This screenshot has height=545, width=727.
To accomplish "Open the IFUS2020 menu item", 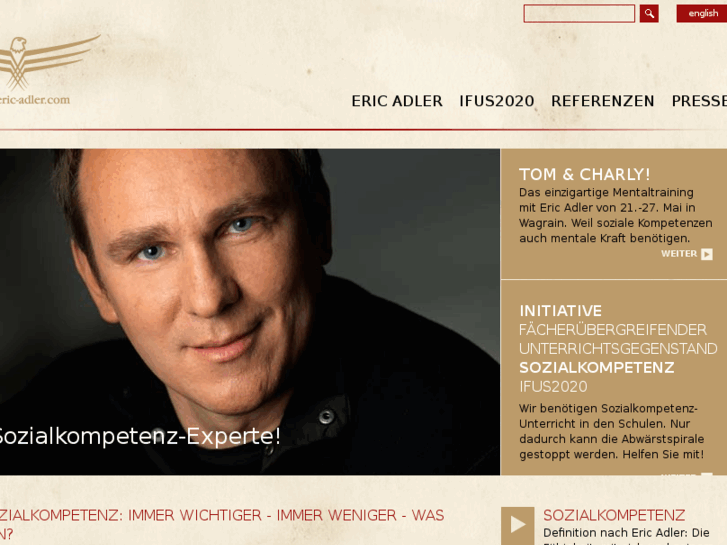I will [x=497, y=101].
